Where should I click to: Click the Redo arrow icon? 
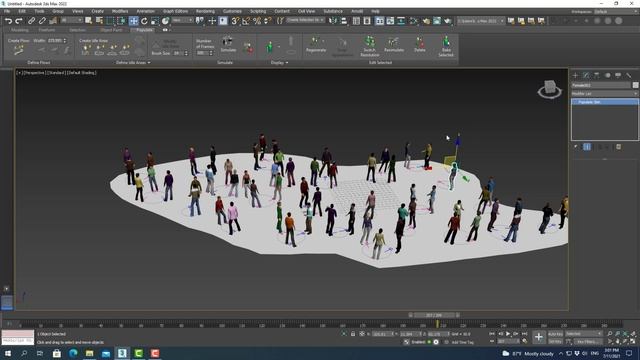click(19, 21)
